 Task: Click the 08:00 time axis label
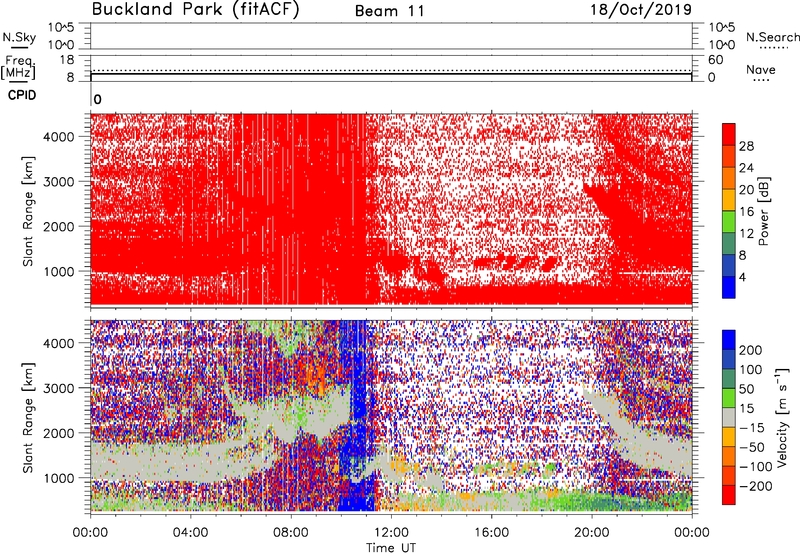coord(291,533)
